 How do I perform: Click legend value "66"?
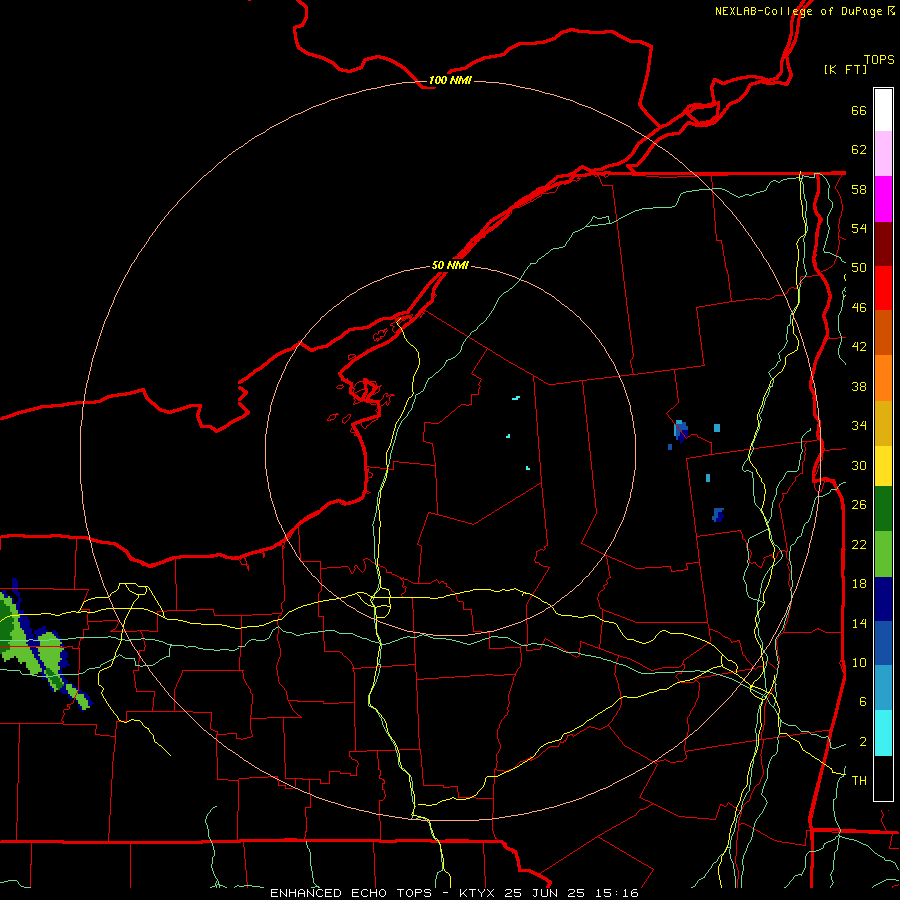pyautogui.click(x=859, y=110)
